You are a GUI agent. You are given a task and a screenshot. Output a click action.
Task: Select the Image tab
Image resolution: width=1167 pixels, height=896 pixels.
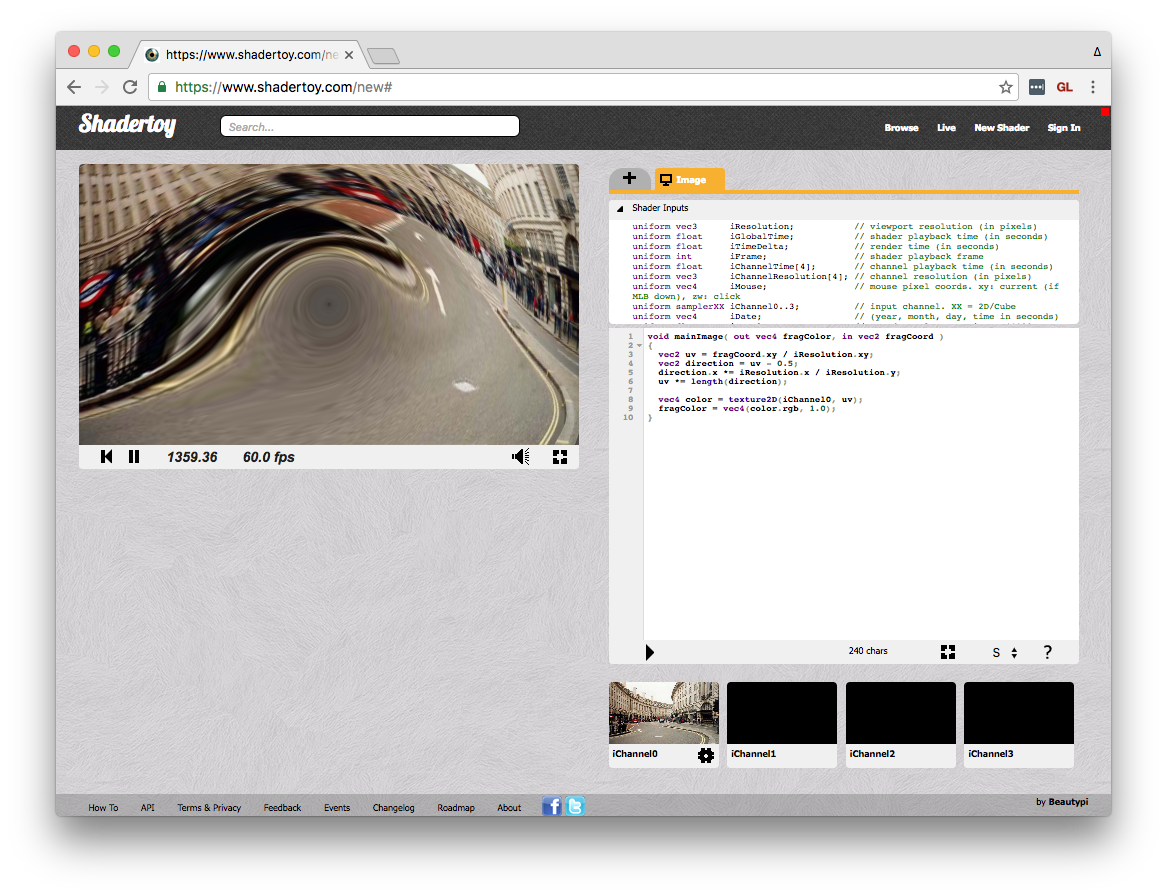pyautogui.click(x=689, y=179)
